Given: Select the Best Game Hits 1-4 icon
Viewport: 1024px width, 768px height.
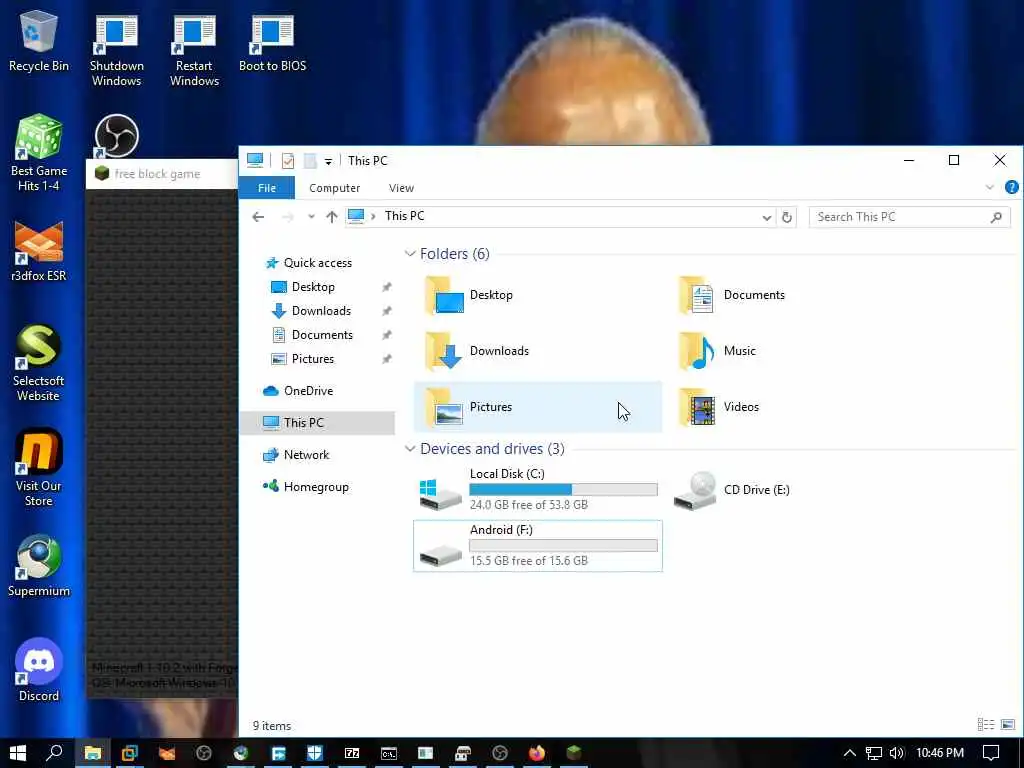Looking at the screenshot, I should pyautogui.click(x=39, y=153).
